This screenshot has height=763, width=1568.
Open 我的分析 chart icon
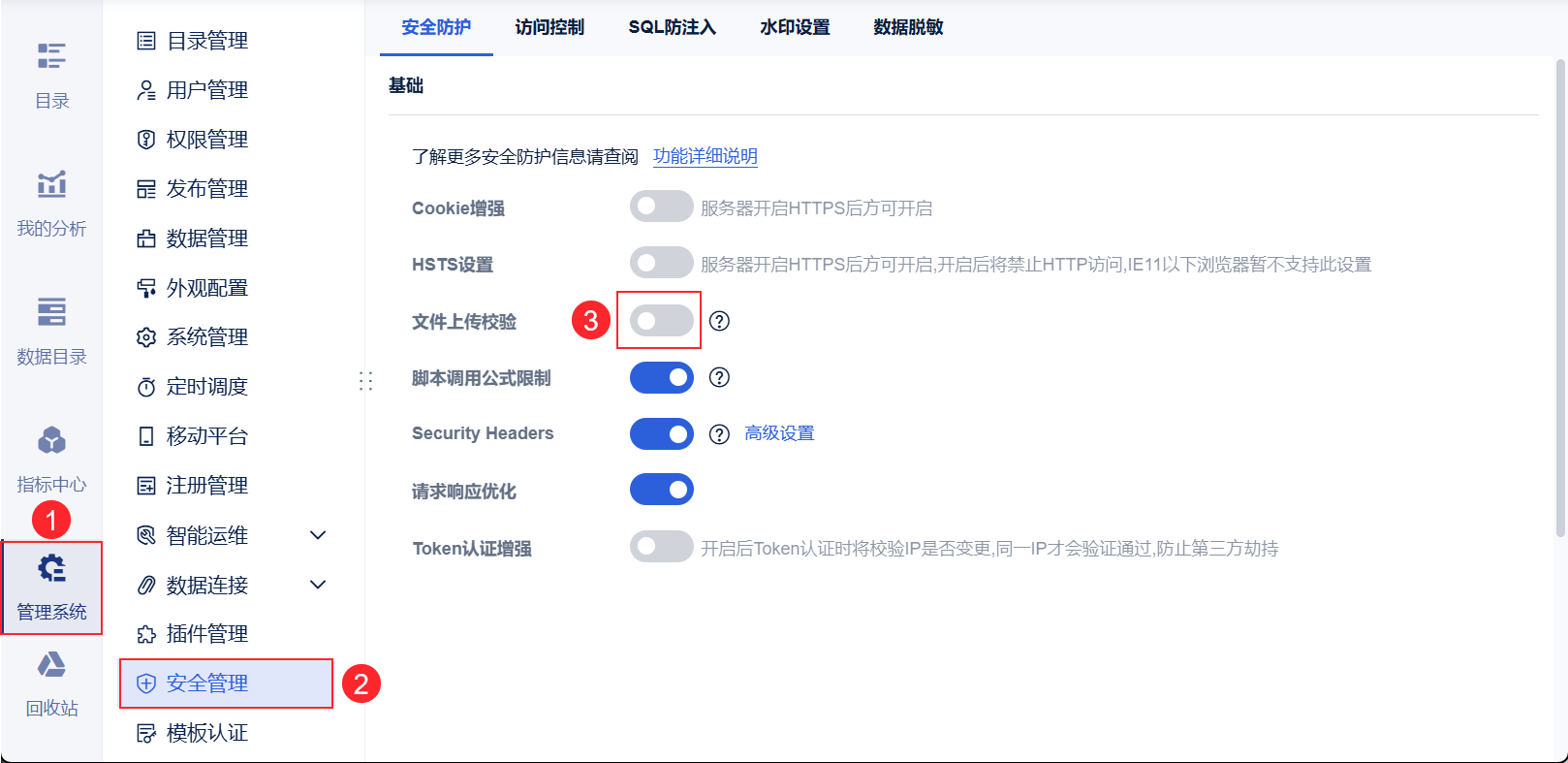tap(51, 184)
